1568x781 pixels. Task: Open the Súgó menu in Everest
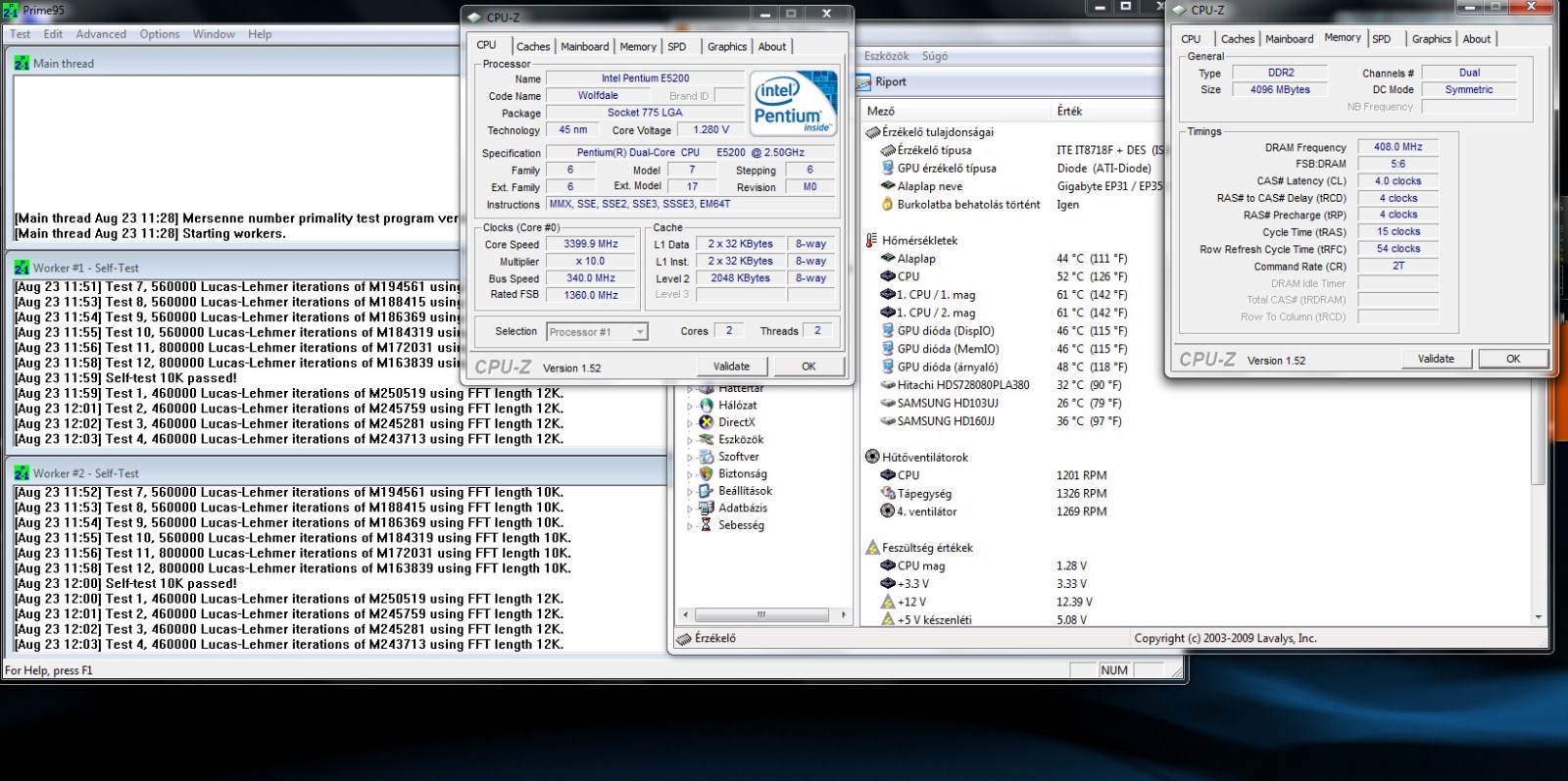click(935, 57)
